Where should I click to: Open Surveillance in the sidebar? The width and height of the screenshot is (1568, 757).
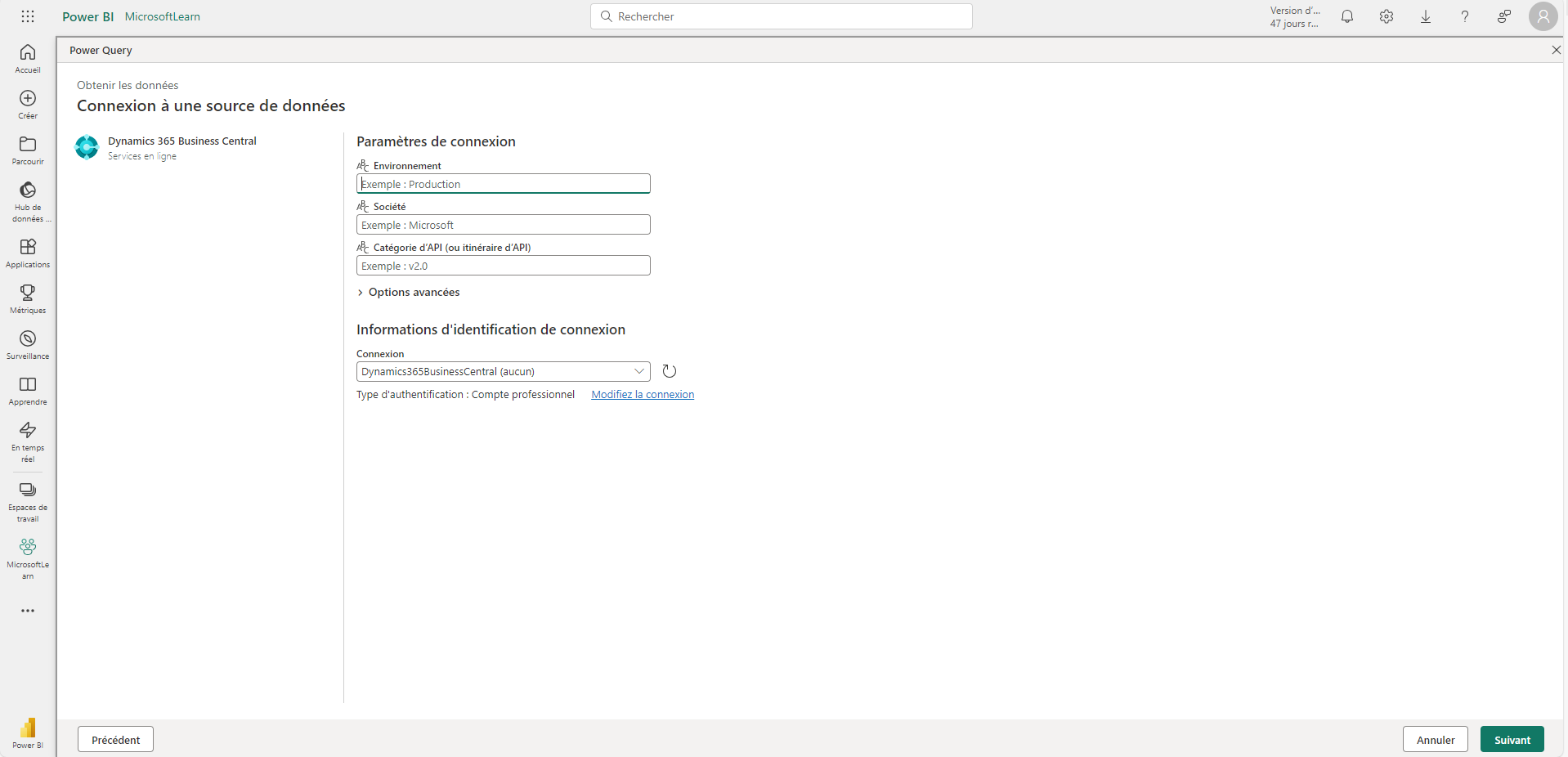[x=28, y=345]
